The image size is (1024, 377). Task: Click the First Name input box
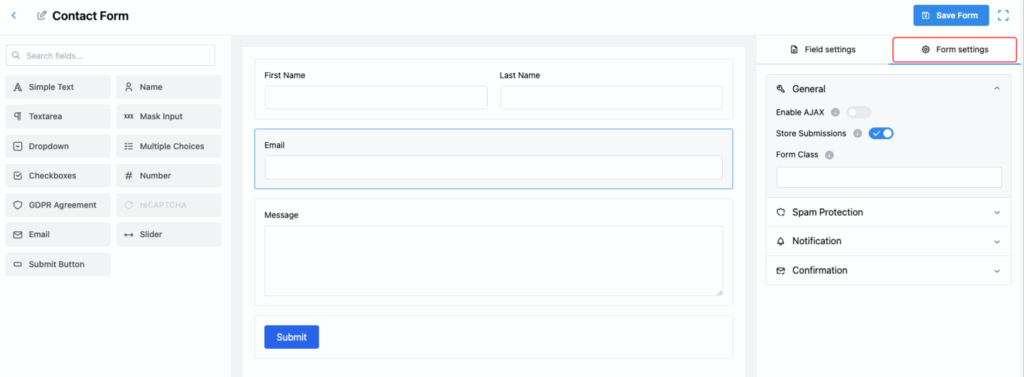coord(376,97)
